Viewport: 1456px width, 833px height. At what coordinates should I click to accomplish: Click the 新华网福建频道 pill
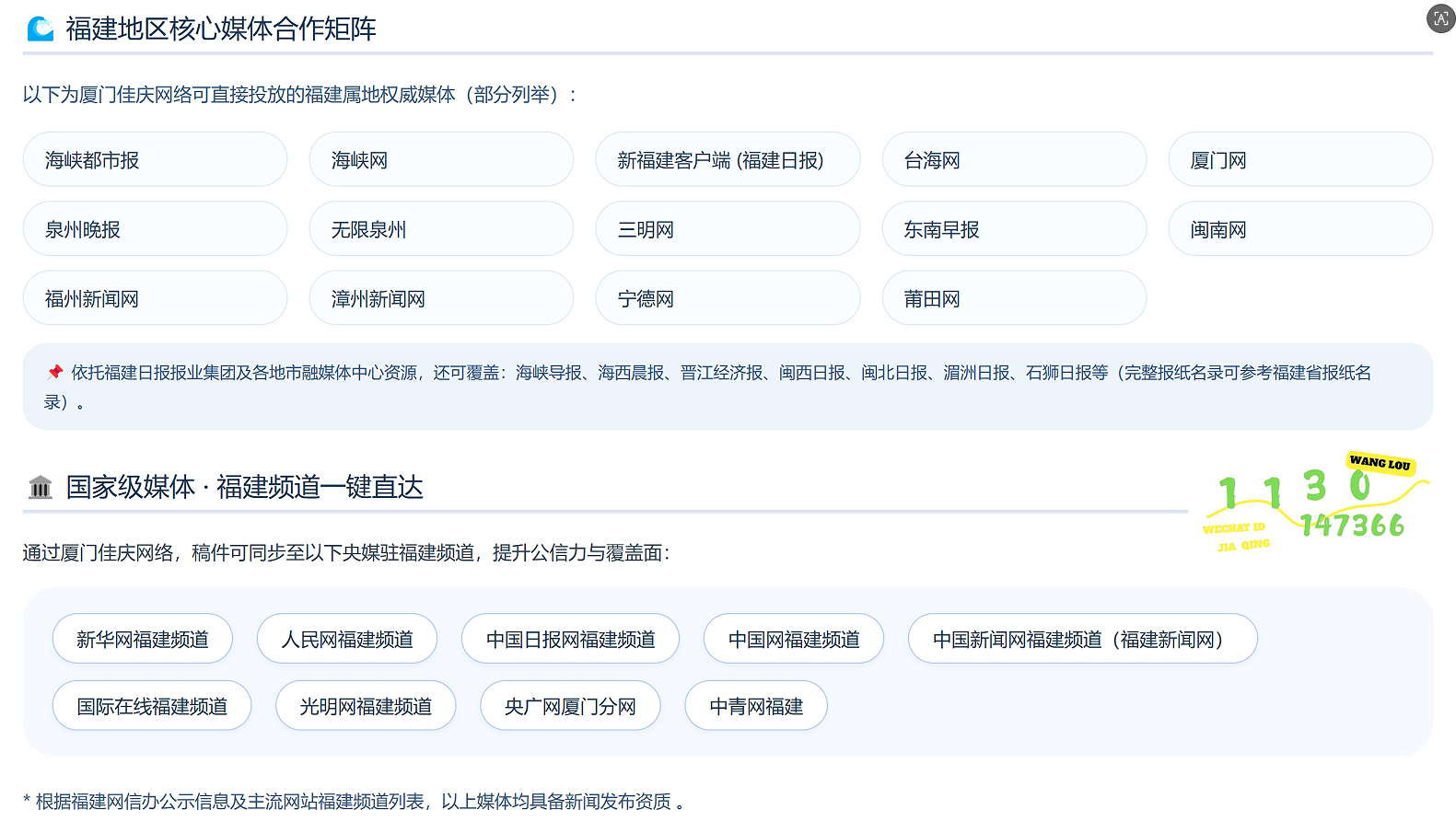pyautogui.click(x=143, y=639)
